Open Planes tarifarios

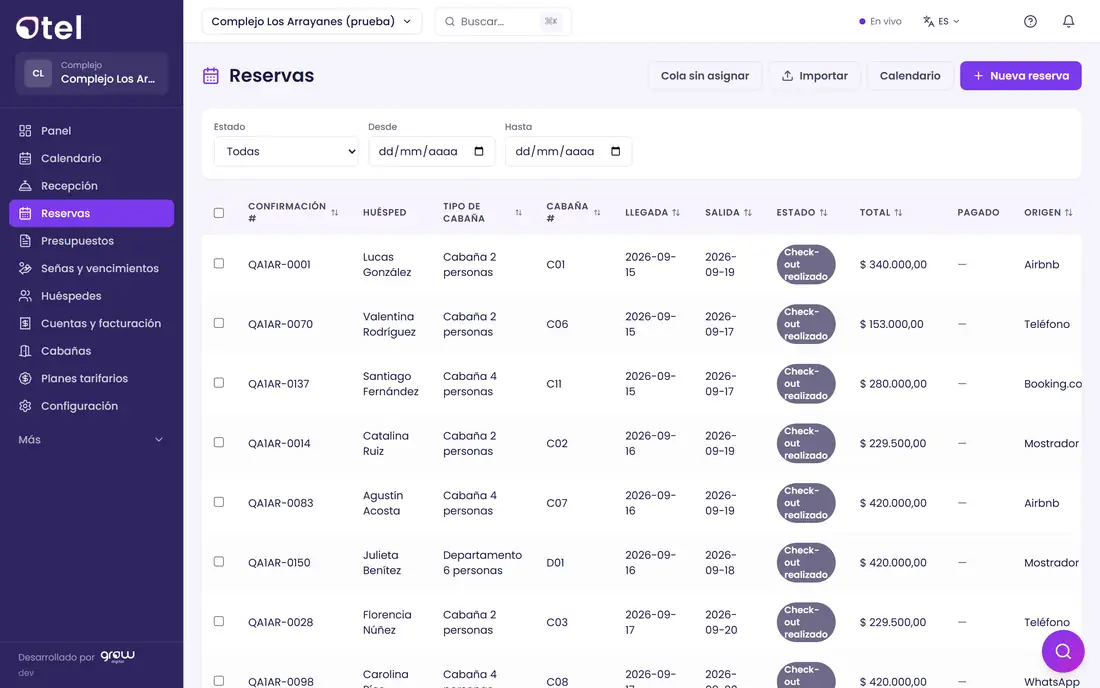click(91, 379)
